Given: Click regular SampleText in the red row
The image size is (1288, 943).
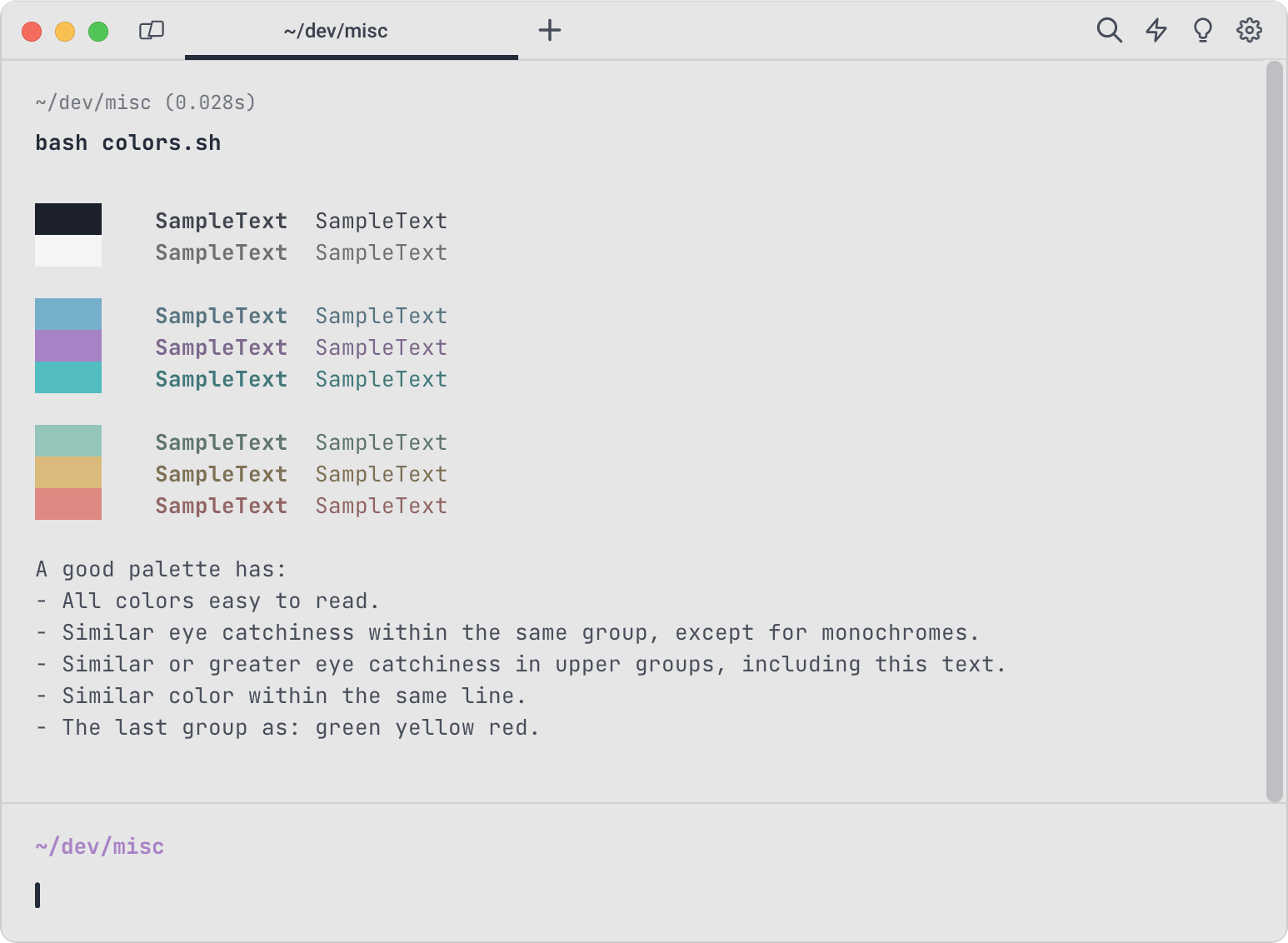Looking at the screenshot, I should [x=382, y=506].
